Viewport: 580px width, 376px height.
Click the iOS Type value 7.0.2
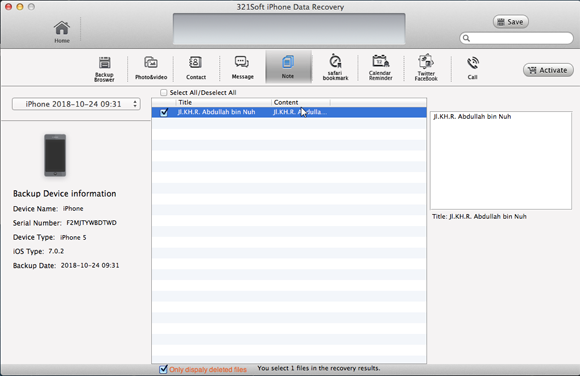(x=56, y=251)
